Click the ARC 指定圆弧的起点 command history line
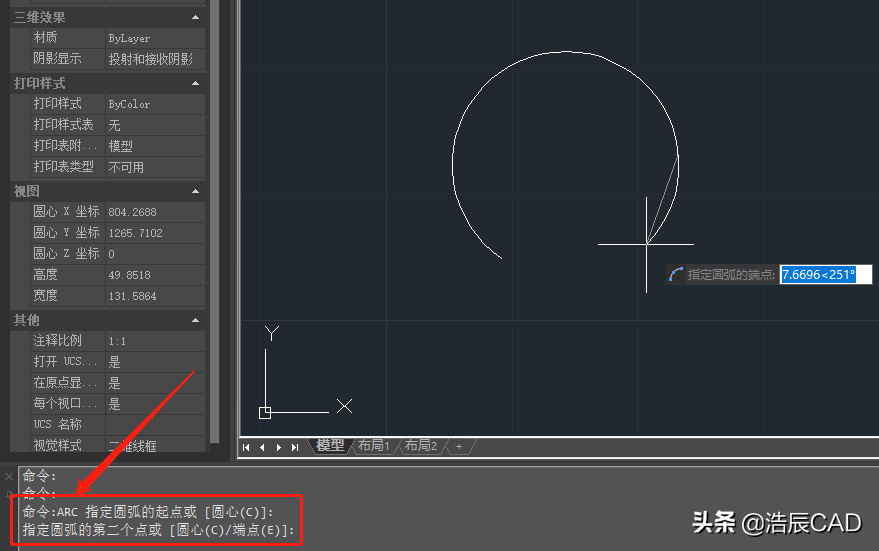The height and width of the screenshot is (551, 879). (x=148, y=512)
